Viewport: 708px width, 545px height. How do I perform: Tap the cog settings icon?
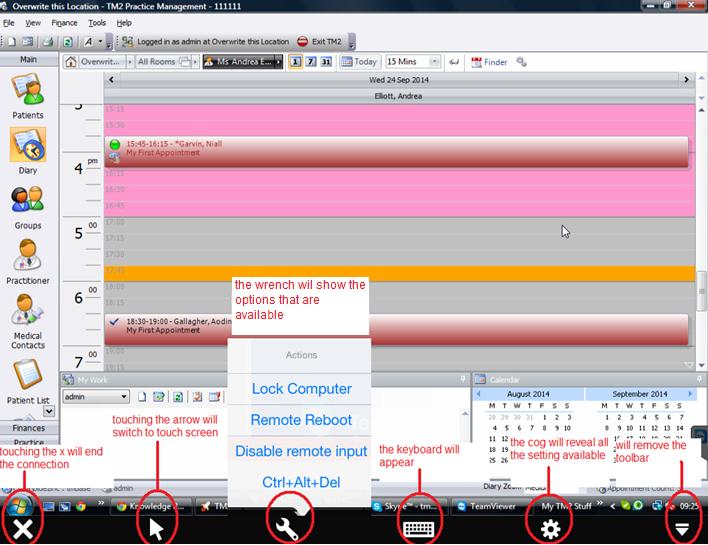point(550,529)
